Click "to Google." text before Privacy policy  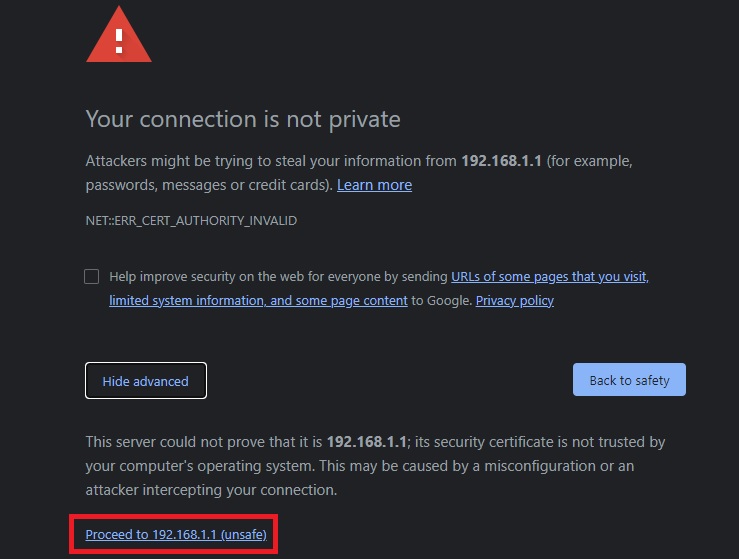click(x=441, y=300)
